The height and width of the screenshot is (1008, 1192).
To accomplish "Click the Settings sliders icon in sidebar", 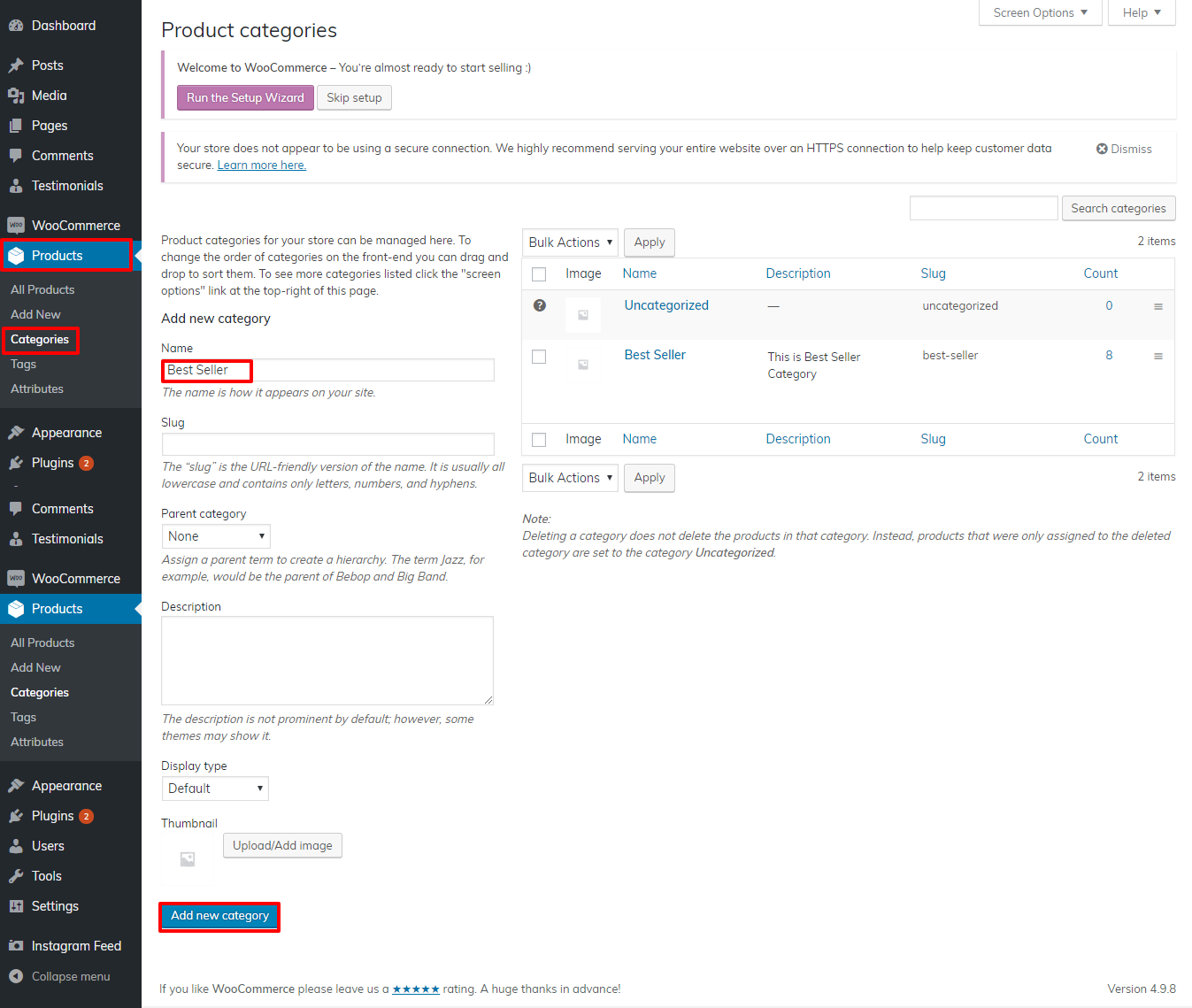I will pyautogui.click(x=16, y=906).
